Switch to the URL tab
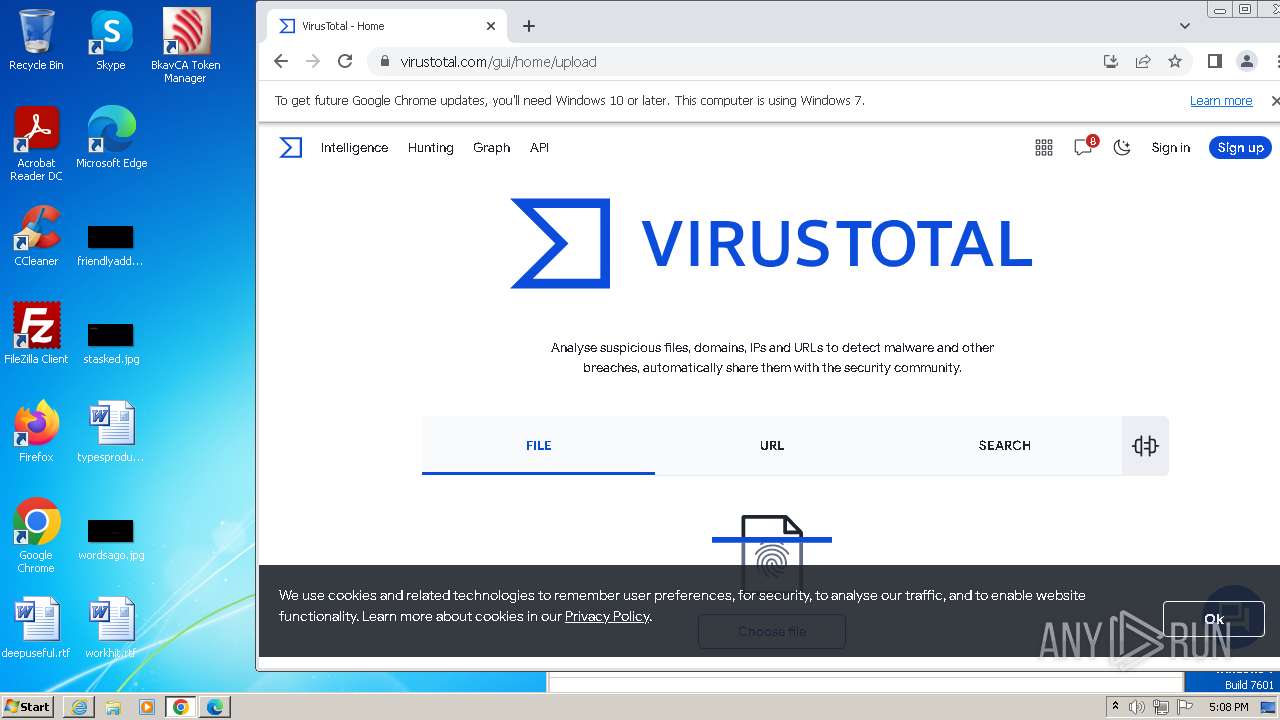Screen dimensions: 1280x720 (772, 446)
